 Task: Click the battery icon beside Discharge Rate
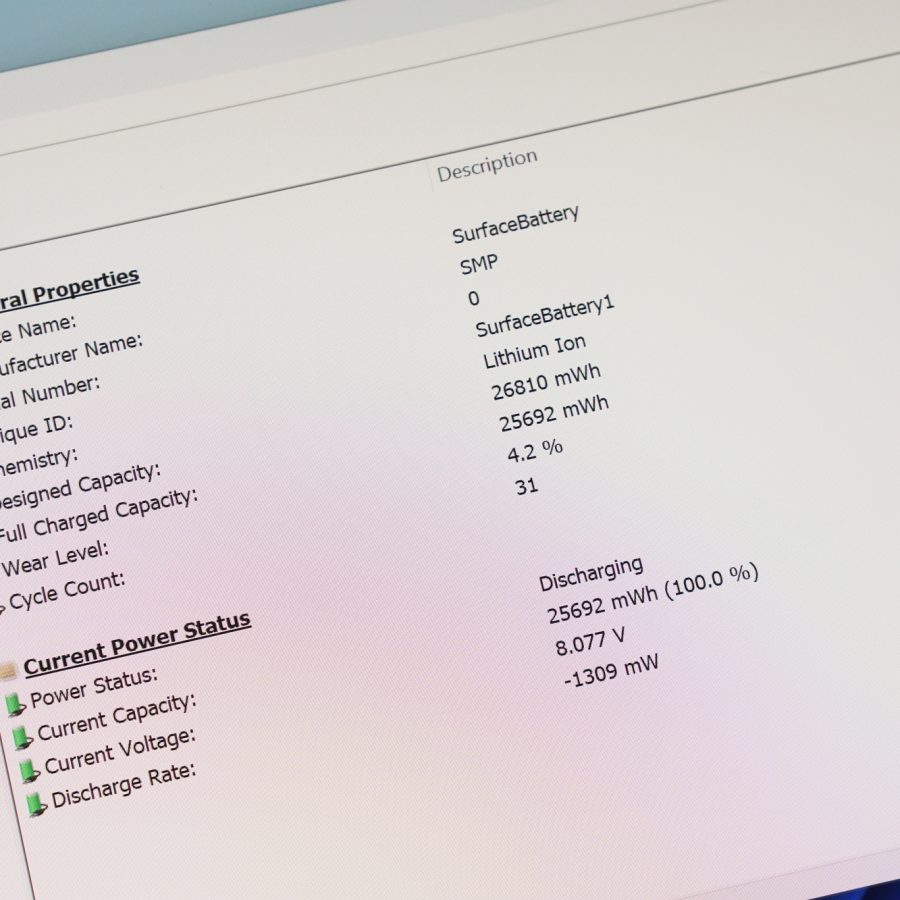[x=37, y=805]
